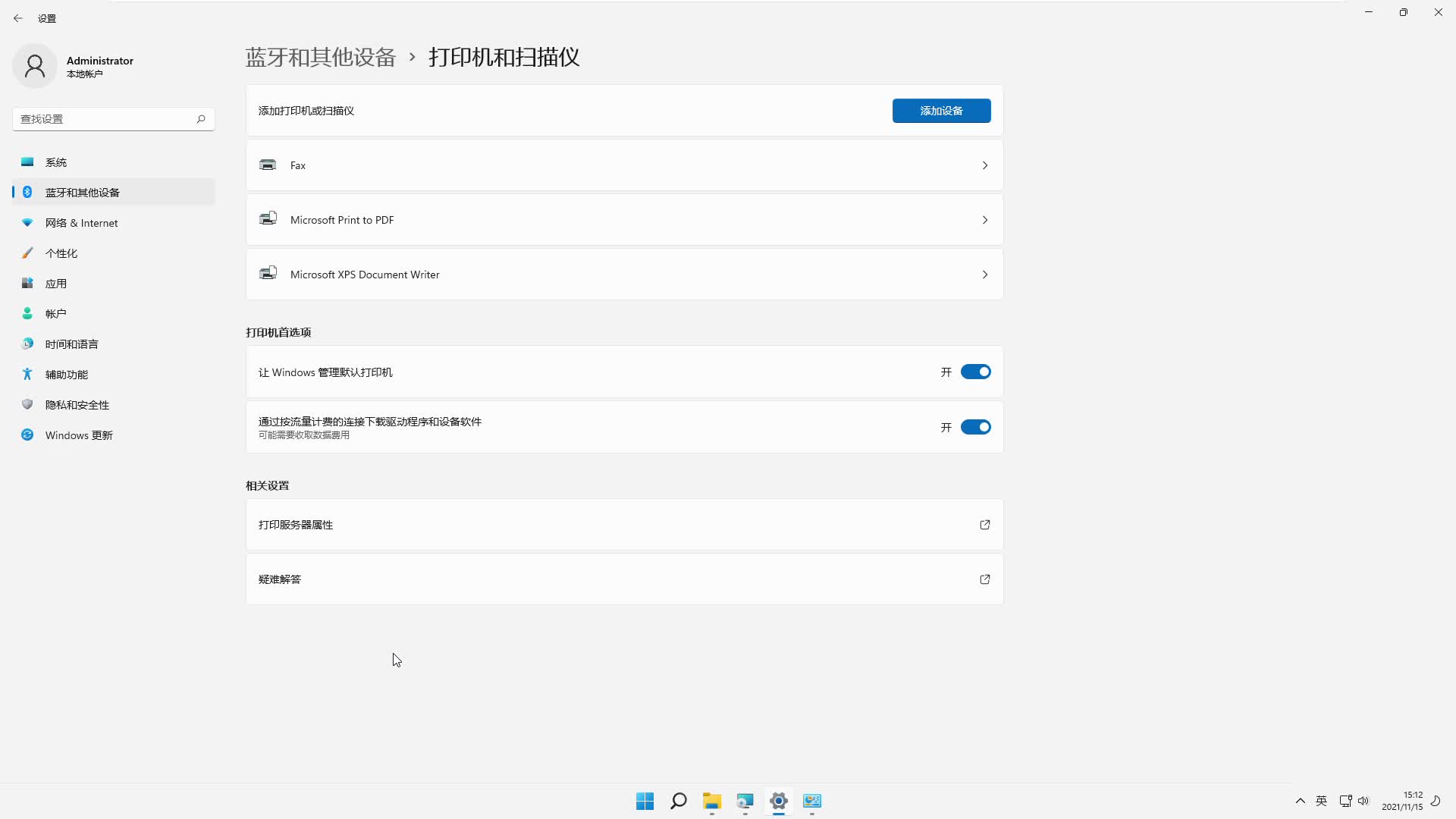Viewport: 1456px width, 819px height.
Task: Click the back arrow in Settings
Action: [x=18, y=18]
